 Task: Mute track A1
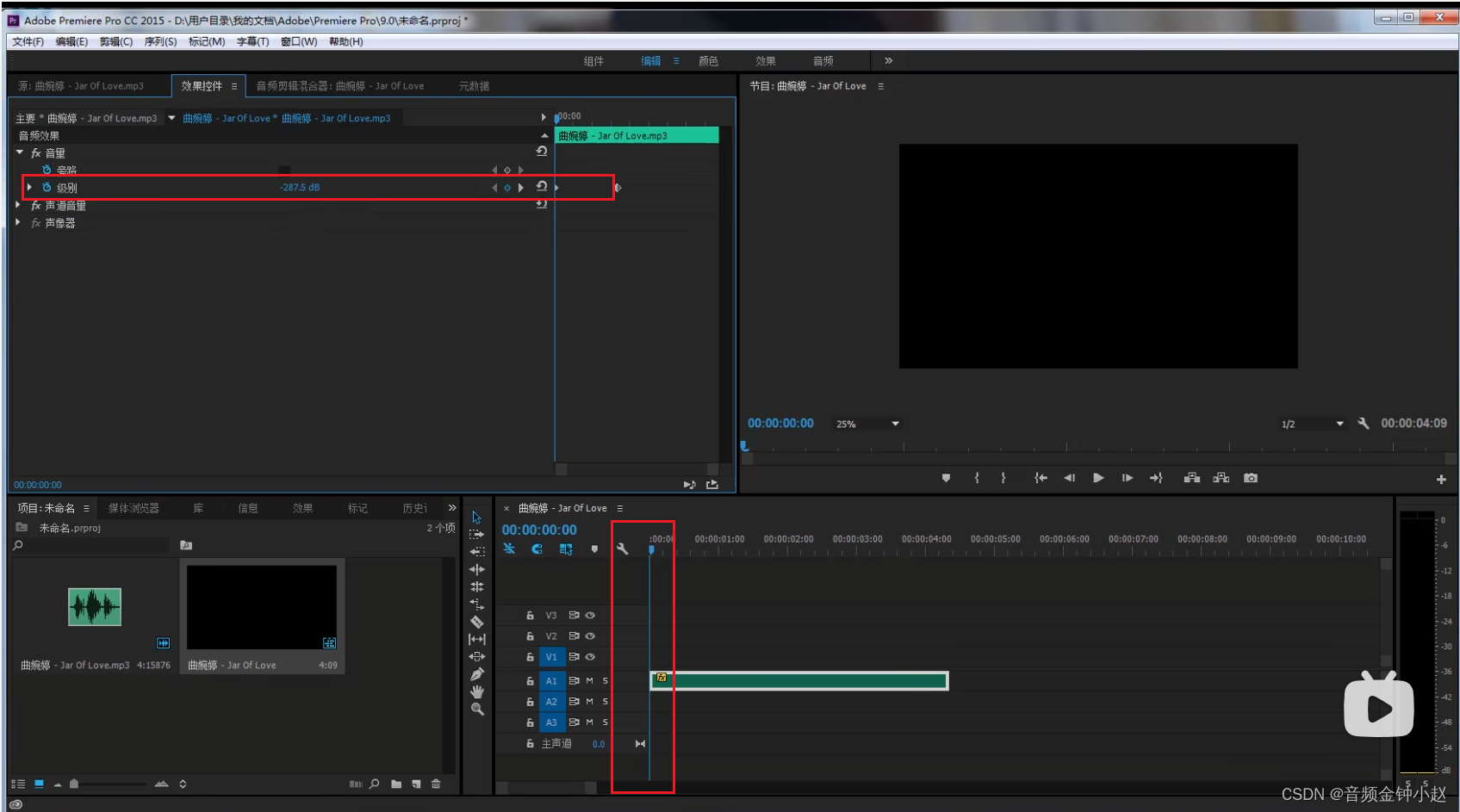coord(590,680)
